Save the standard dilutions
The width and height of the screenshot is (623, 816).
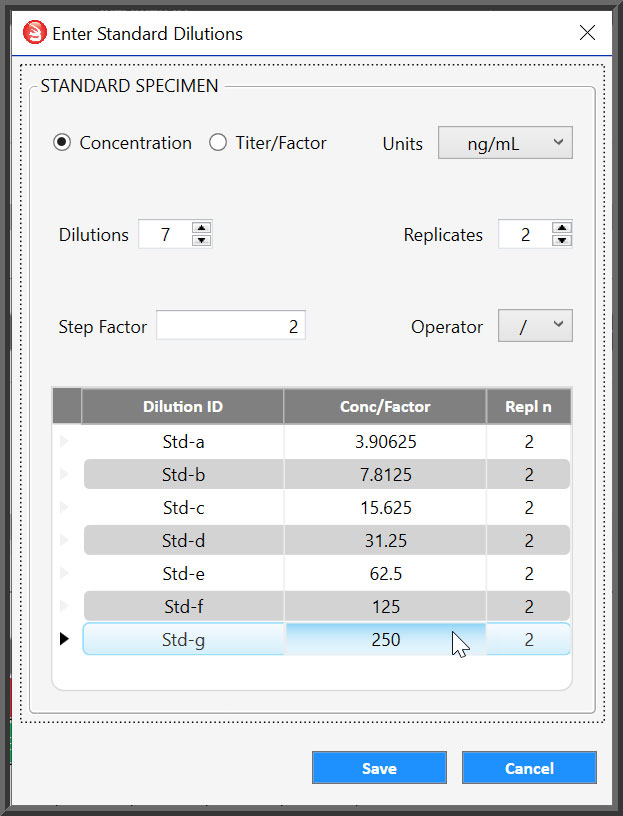click(379, 768)
